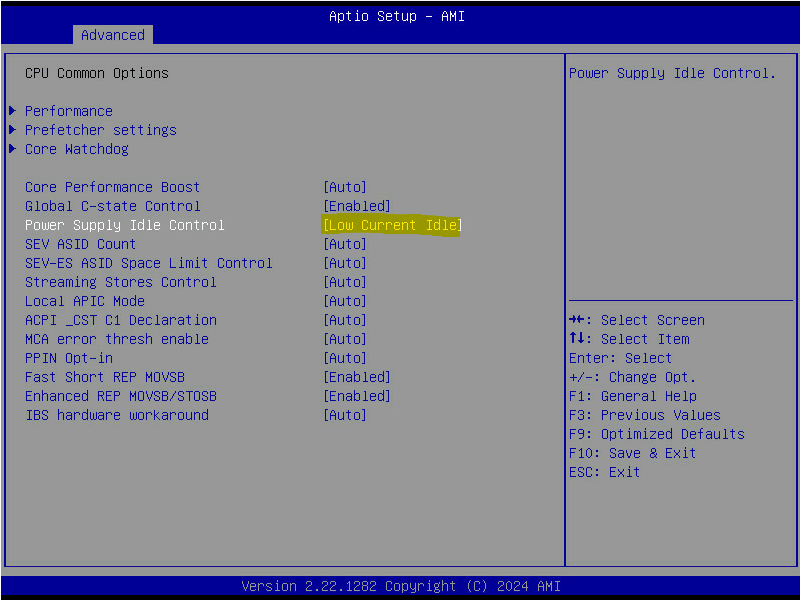Open the [Low Current Idle] value
This screenshot has width=800, height=600.
click(x=392, y=225)
